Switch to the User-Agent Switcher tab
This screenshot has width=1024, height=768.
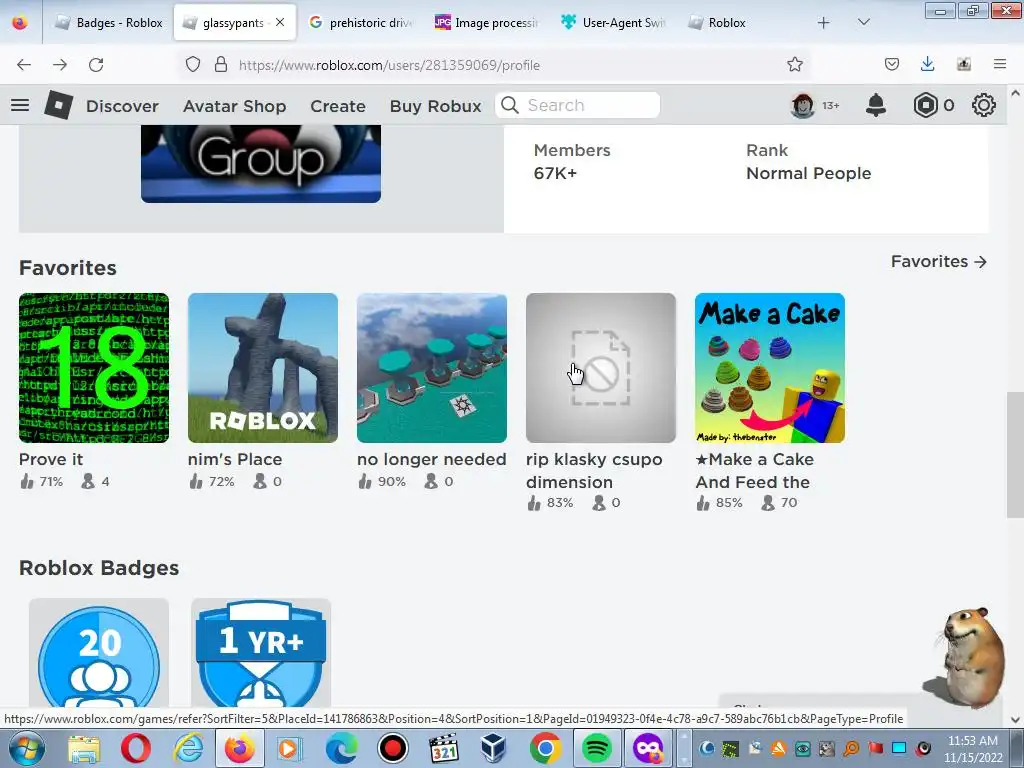click(613, 23)
